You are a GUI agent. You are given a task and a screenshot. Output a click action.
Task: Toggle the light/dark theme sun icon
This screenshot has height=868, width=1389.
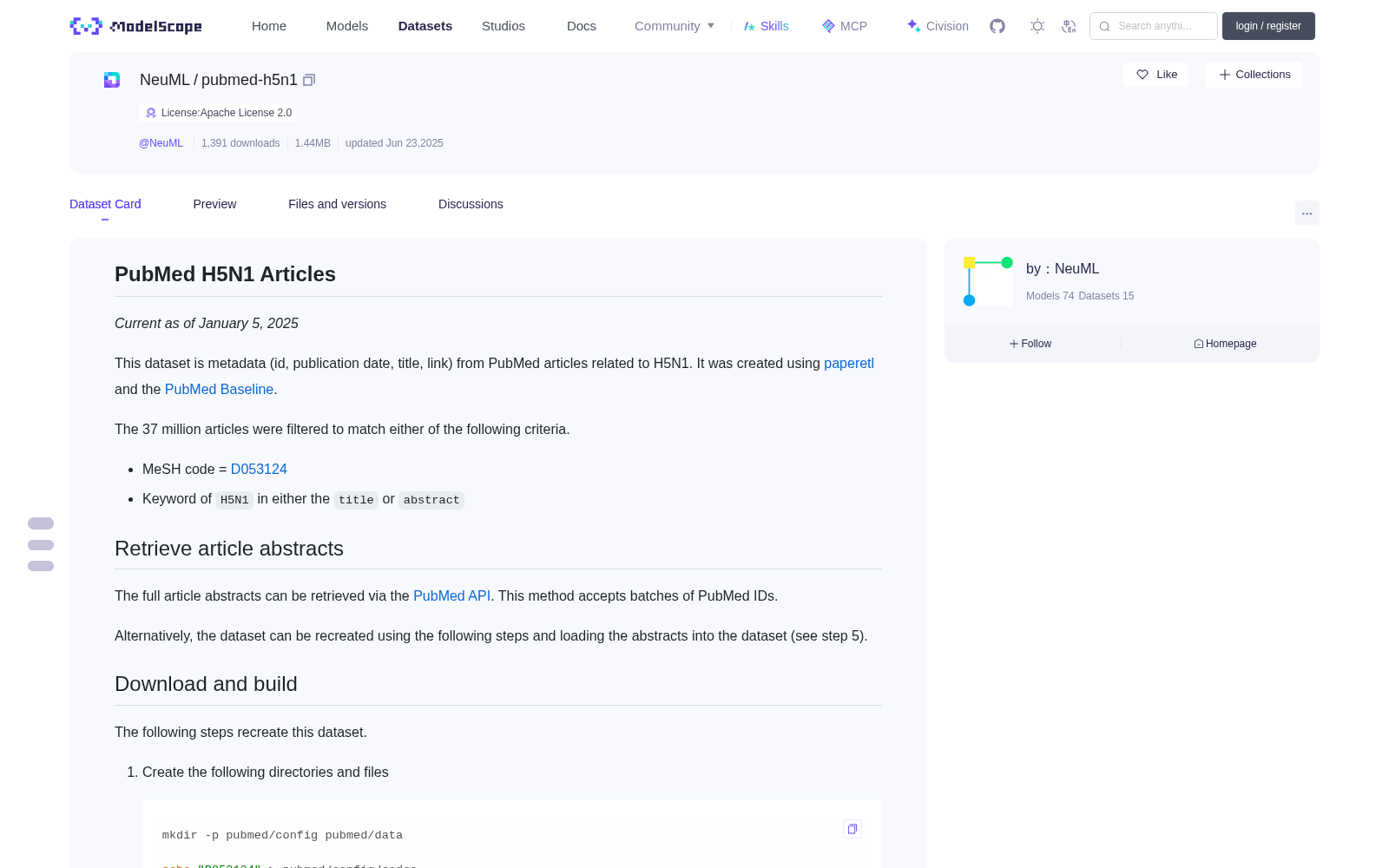point(1037,26)
